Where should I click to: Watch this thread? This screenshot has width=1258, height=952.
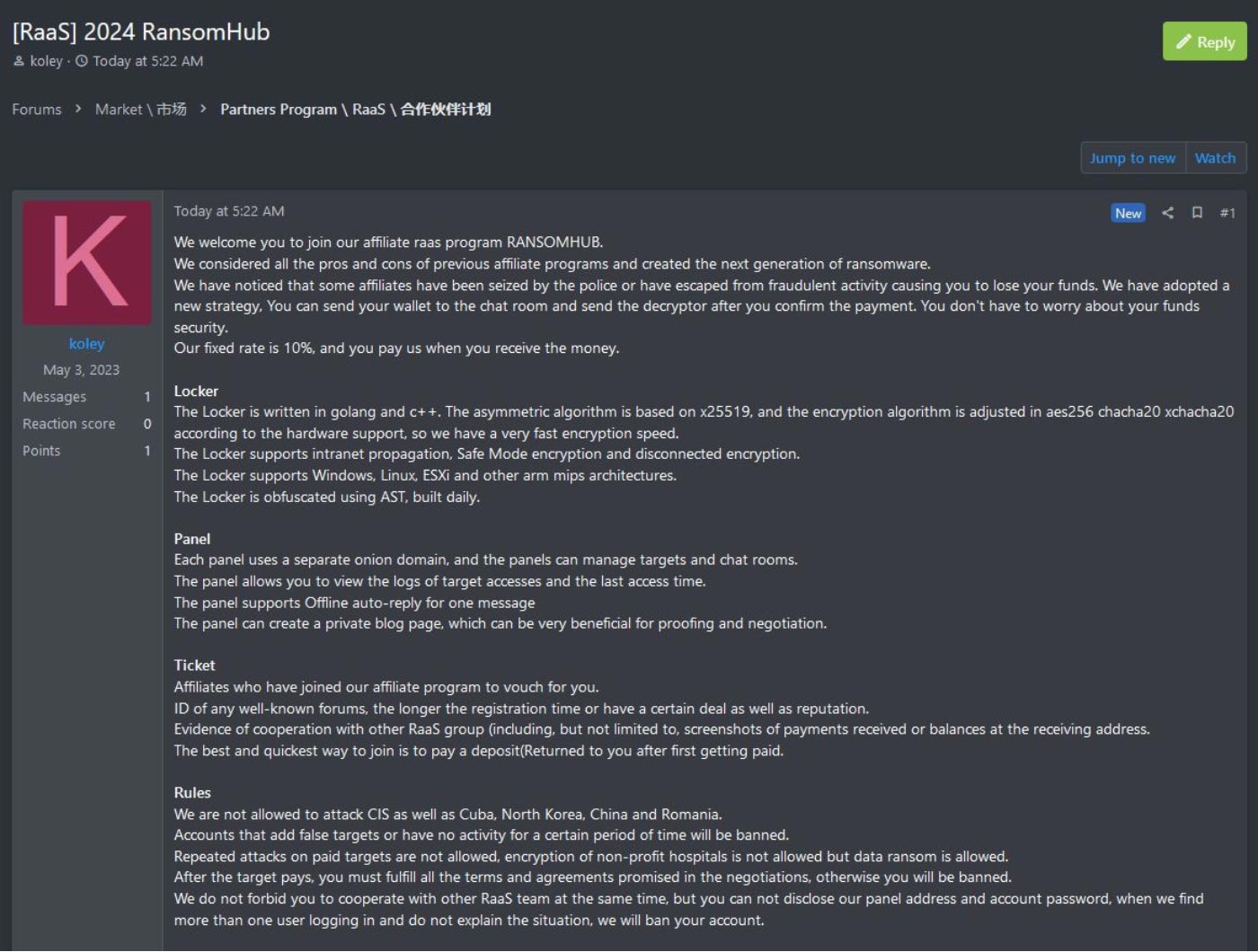pos(1215,158)
